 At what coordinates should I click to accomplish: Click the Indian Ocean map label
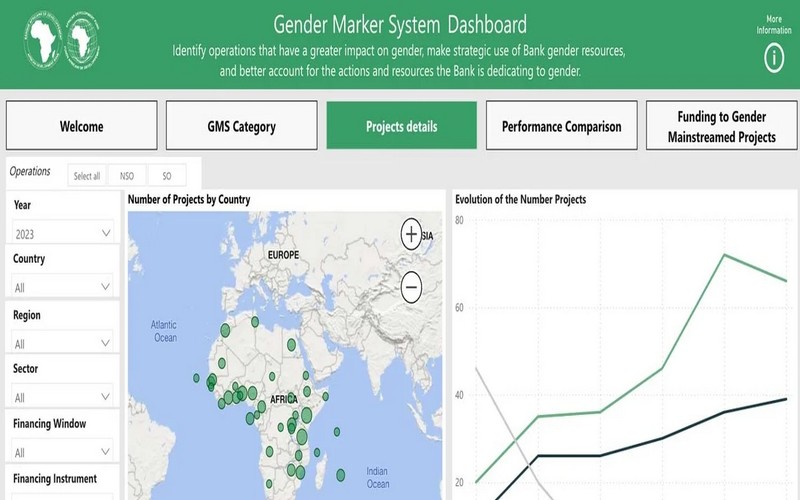pyautogui.click(x=378, y=478)
